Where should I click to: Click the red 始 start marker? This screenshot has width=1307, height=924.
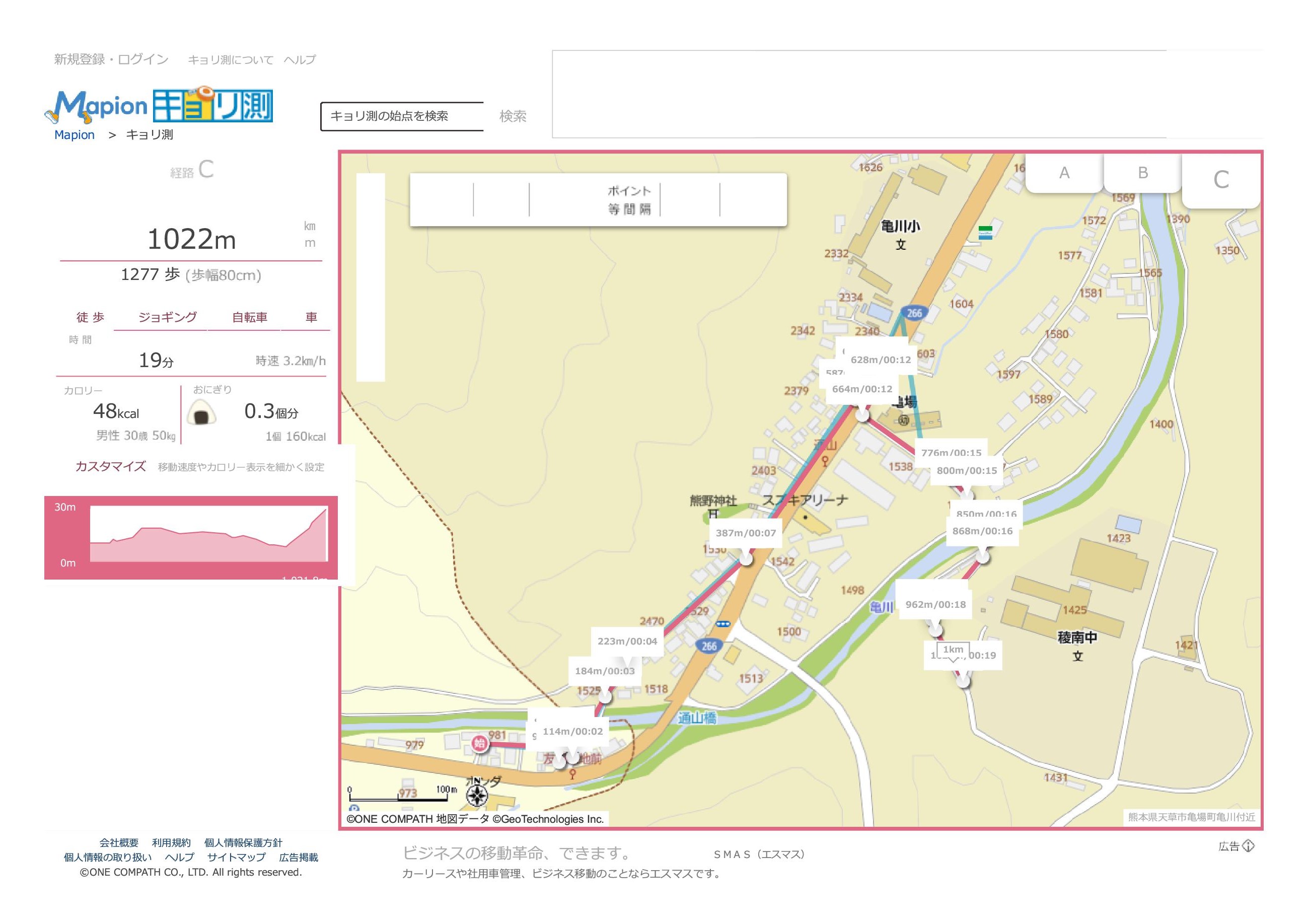click(x=480, y=744)
